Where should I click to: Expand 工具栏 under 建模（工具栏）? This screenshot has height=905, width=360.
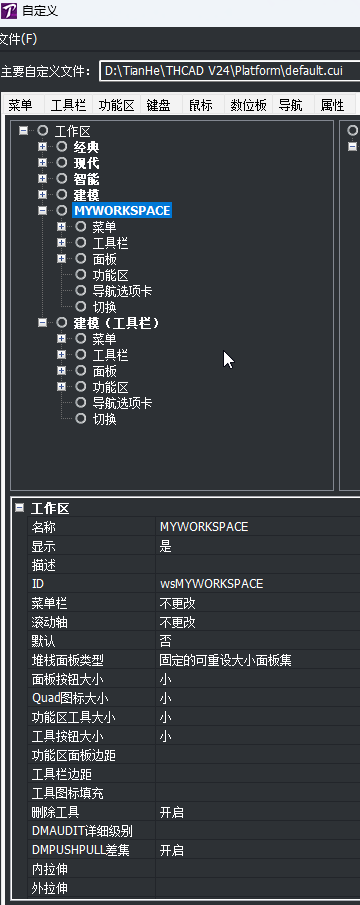pyautogui.click(x=61, y=354)
